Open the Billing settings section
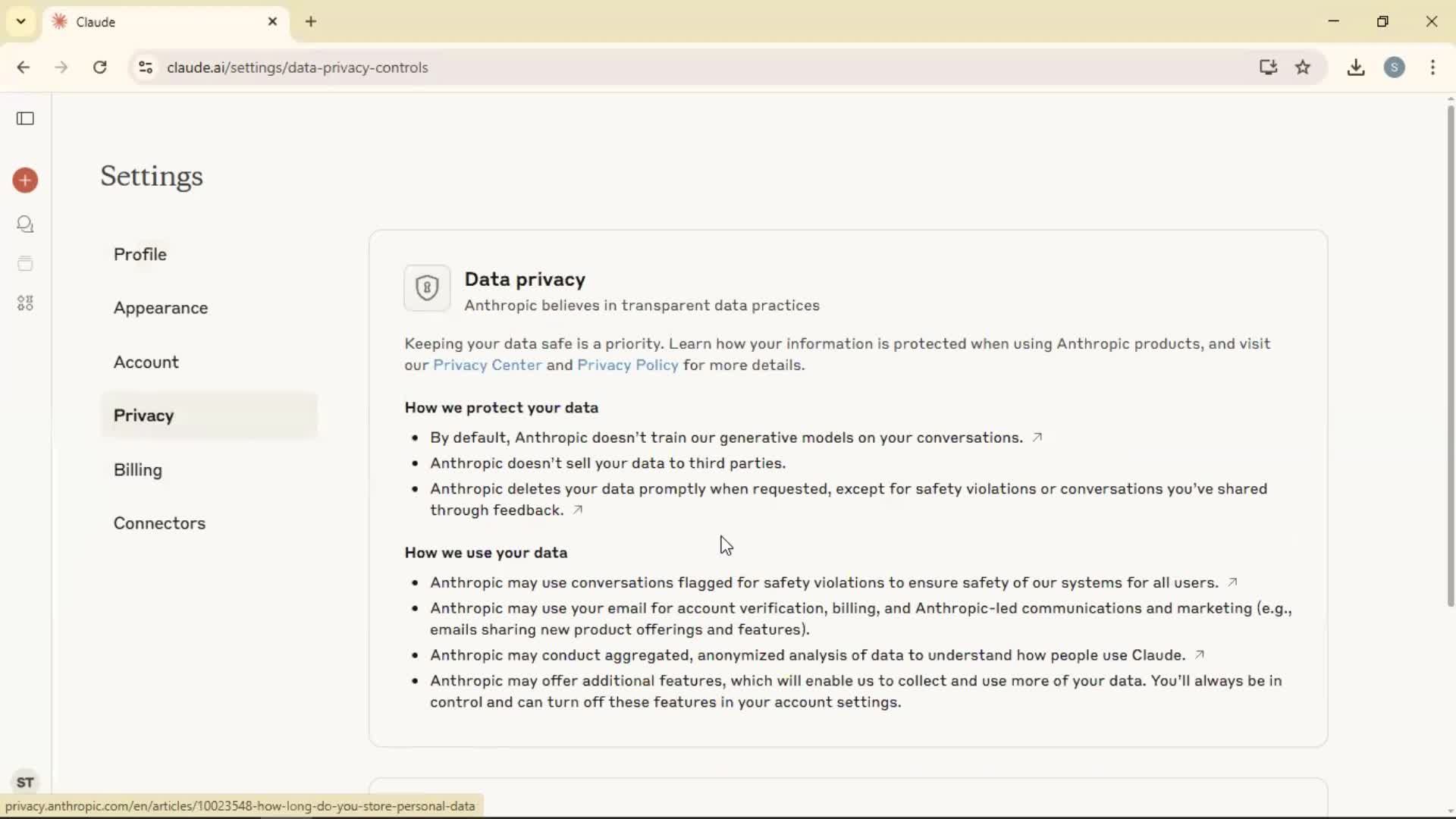 138,470
